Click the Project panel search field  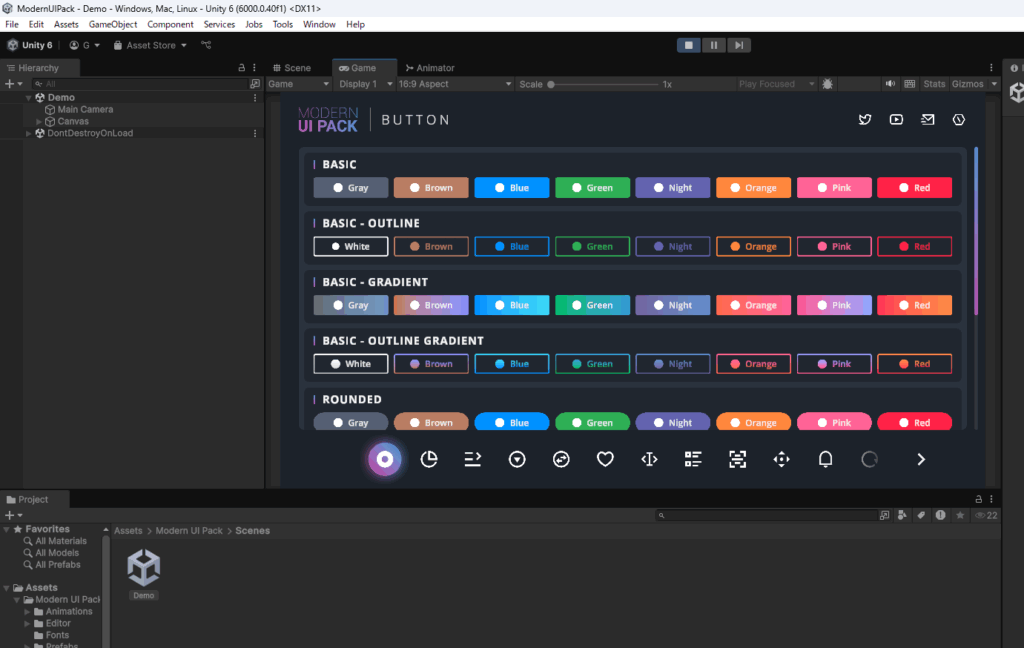[x=767, y=515]
